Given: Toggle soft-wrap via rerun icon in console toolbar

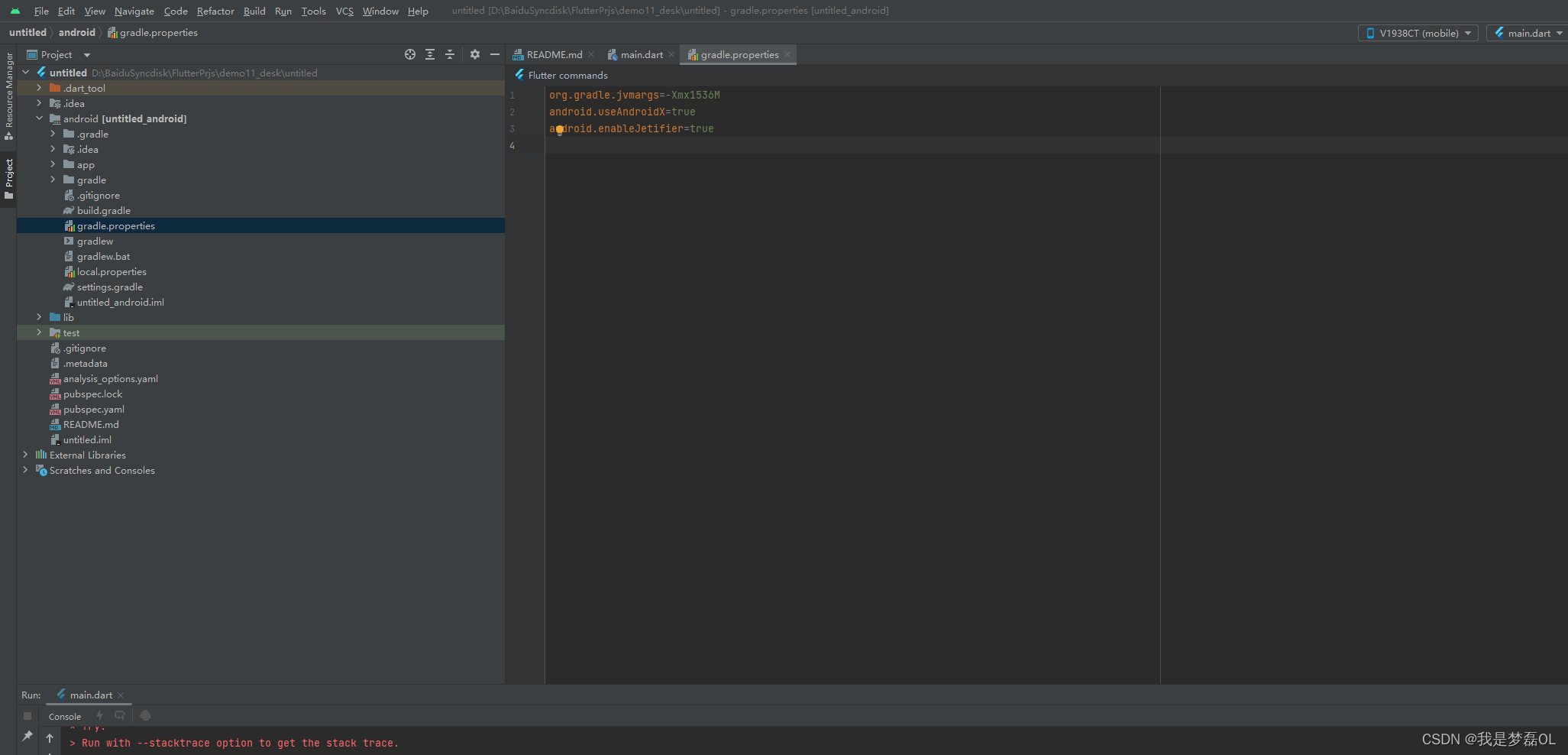Looking at the screenshot, I should [120, 715].
